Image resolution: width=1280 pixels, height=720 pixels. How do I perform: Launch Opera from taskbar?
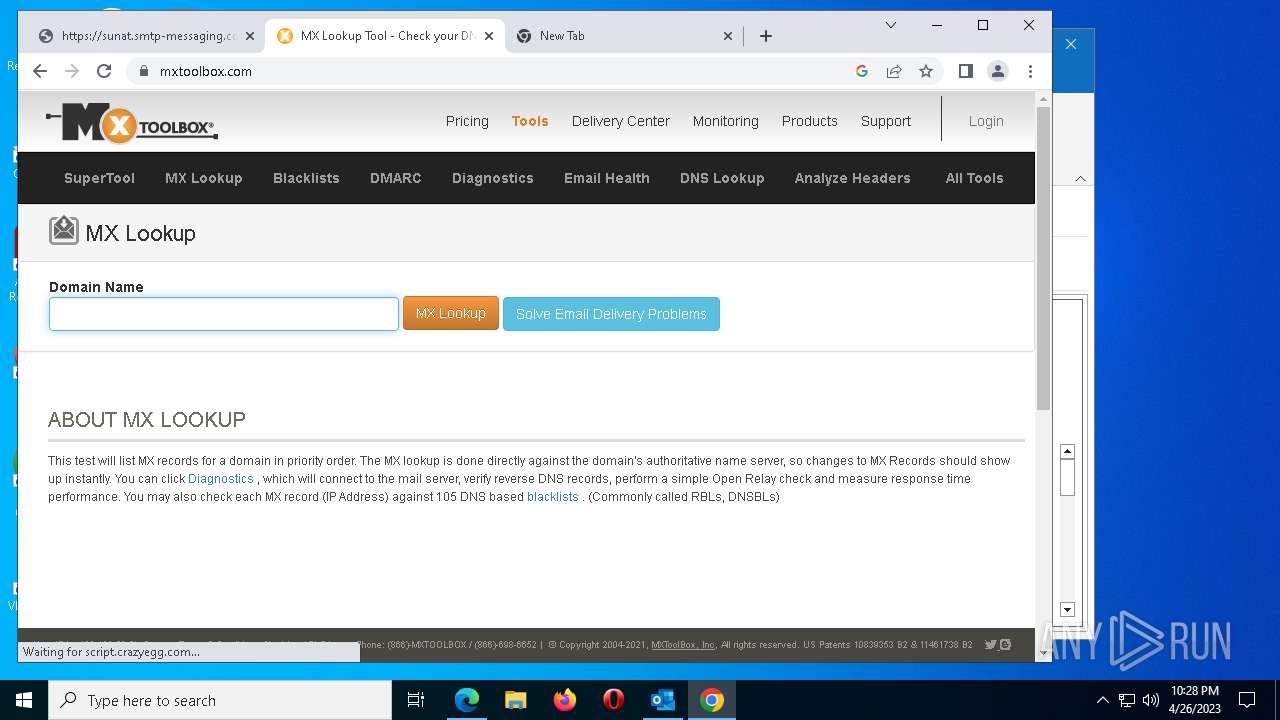click(x=614, y=700)
